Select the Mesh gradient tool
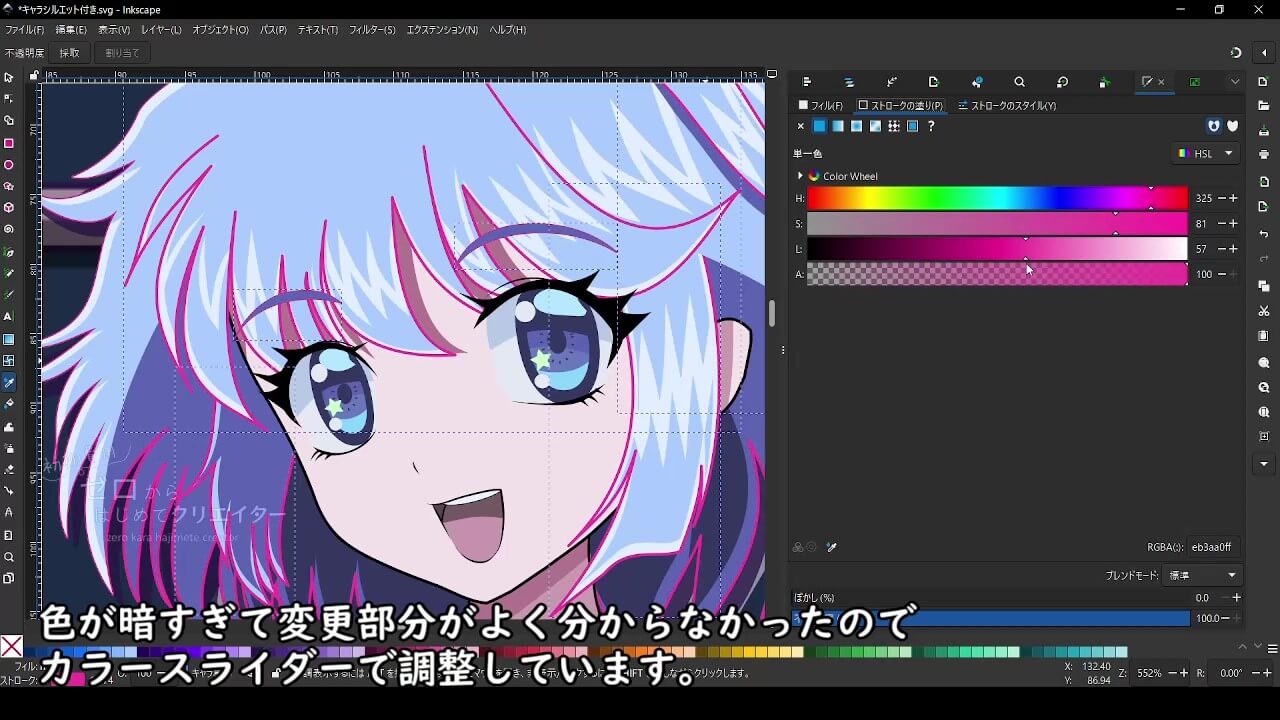 click(8, 360)
